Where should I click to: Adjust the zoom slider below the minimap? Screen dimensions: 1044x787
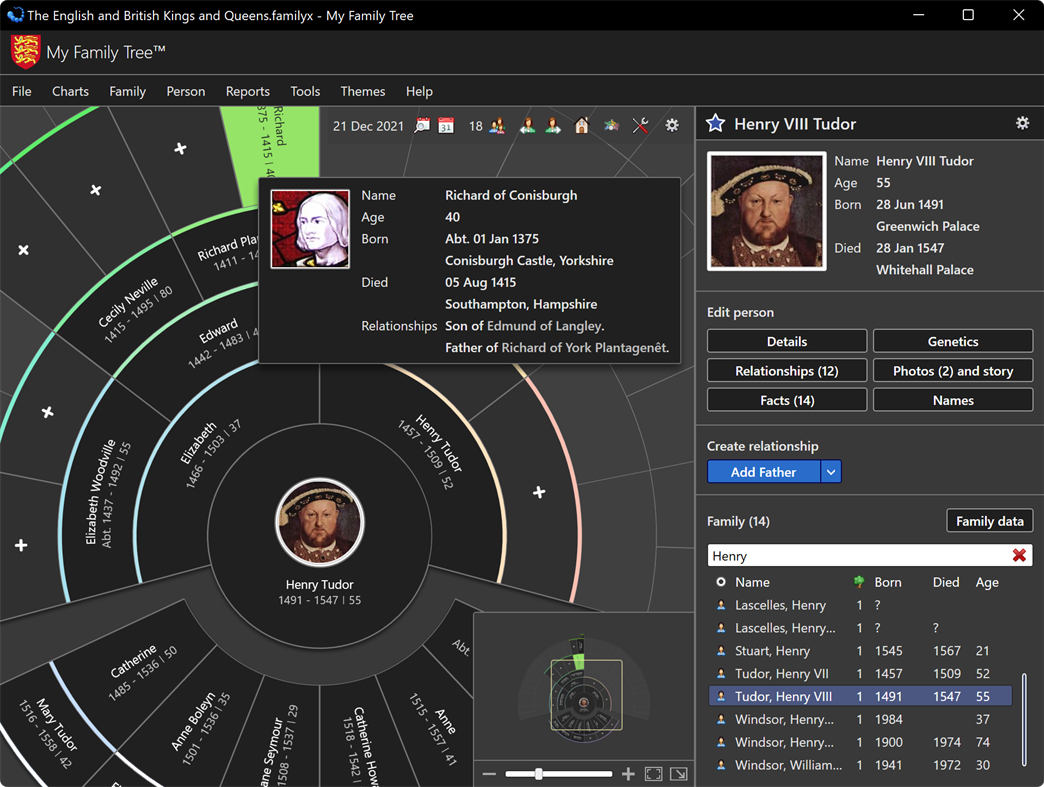click(540, 773)
